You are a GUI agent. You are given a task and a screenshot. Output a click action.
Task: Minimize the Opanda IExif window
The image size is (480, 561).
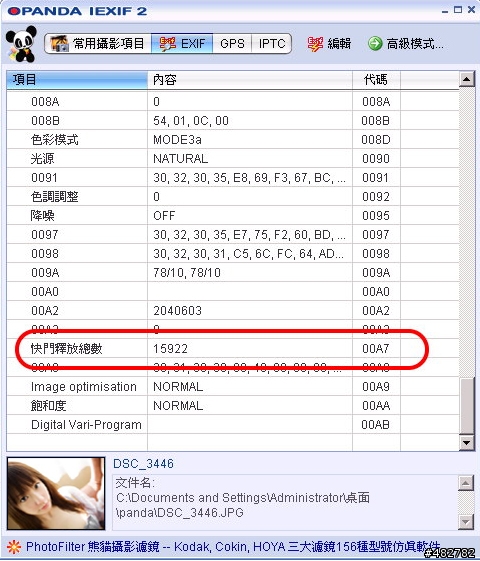pyautogui.click(x=445, y=11)
